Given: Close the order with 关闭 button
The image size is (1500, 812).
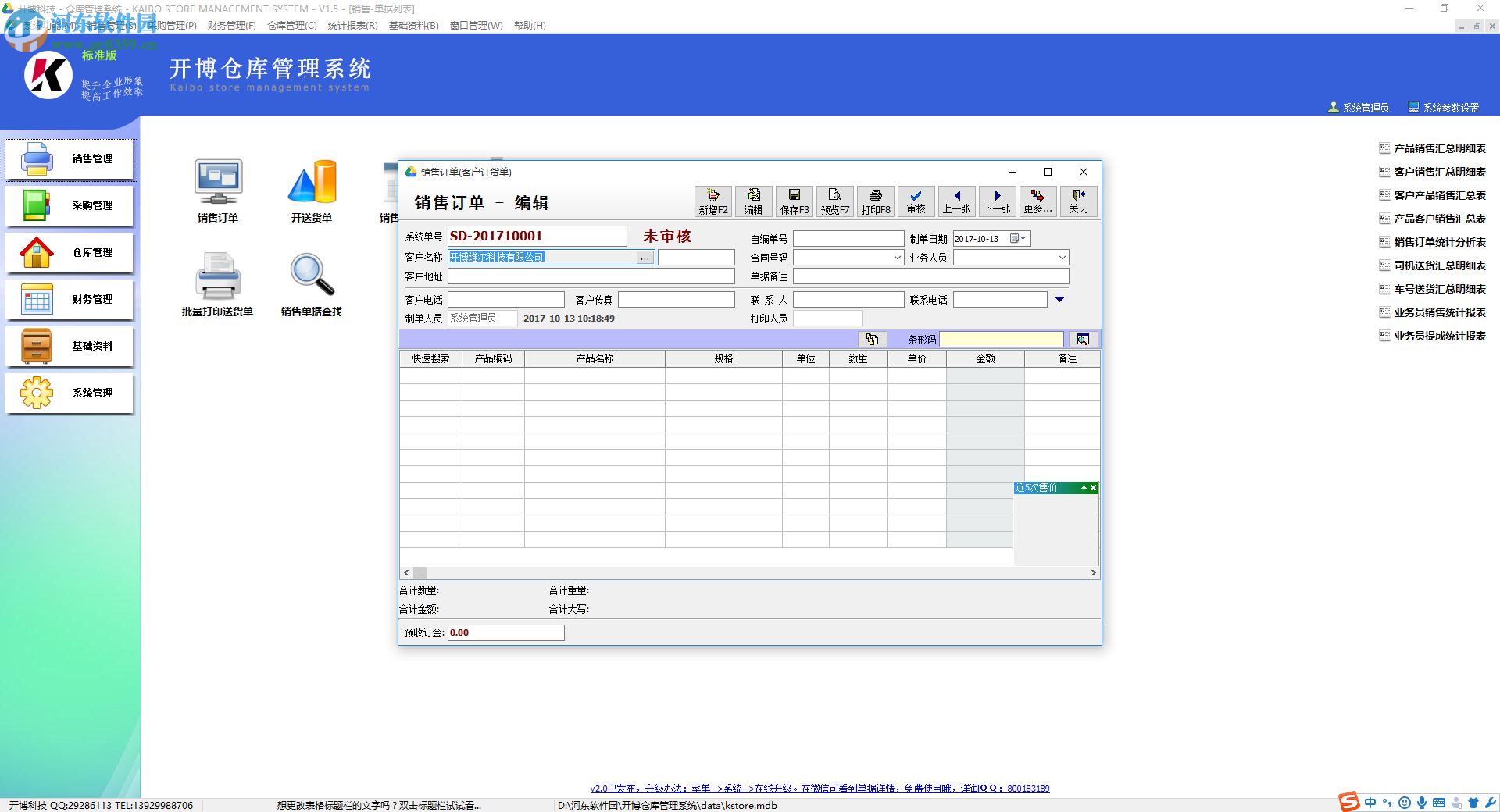Looking at the screenshot, I should (x=1079, y=201).
